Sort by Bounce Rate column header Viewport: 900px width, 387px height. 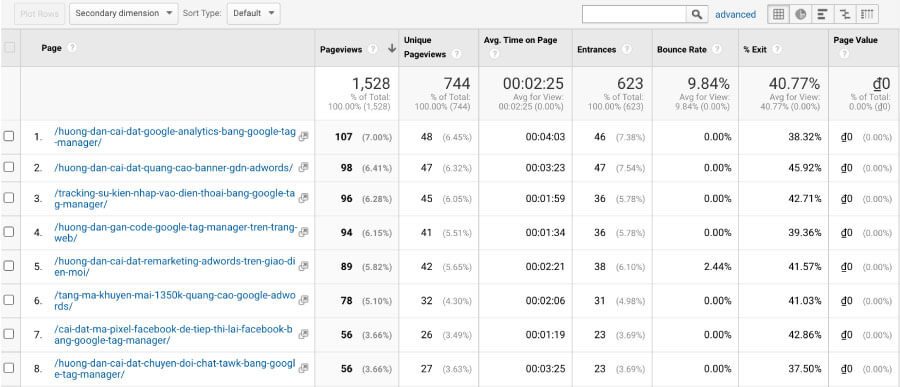(682, 49)
